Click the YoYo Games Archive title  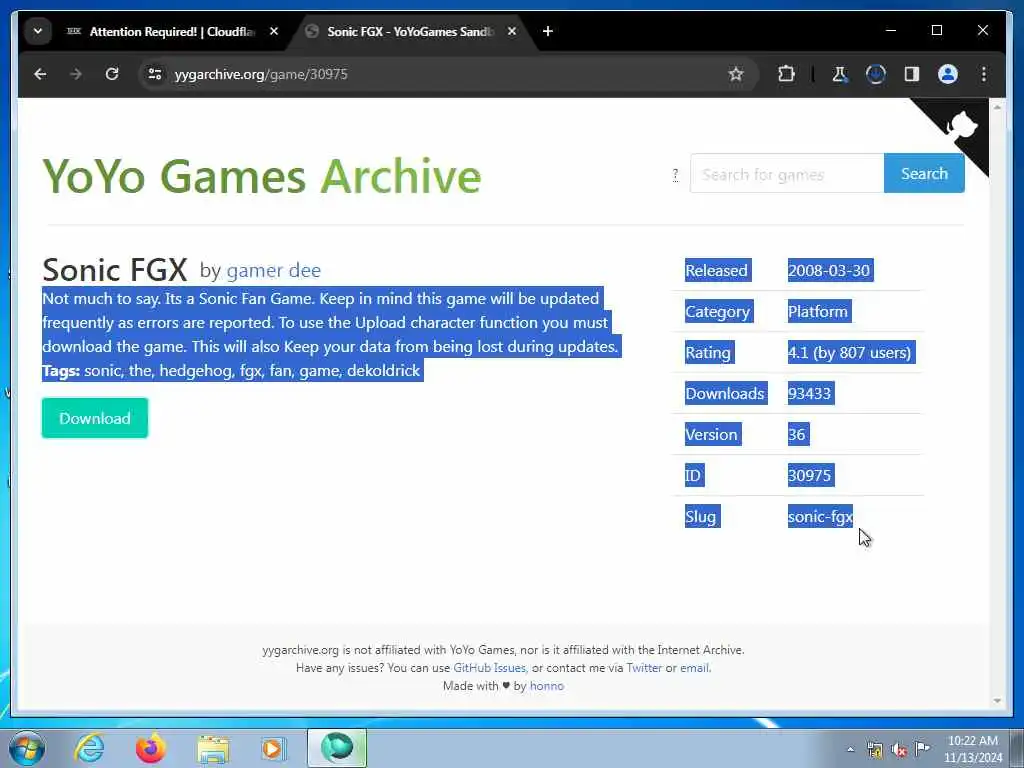262,176
